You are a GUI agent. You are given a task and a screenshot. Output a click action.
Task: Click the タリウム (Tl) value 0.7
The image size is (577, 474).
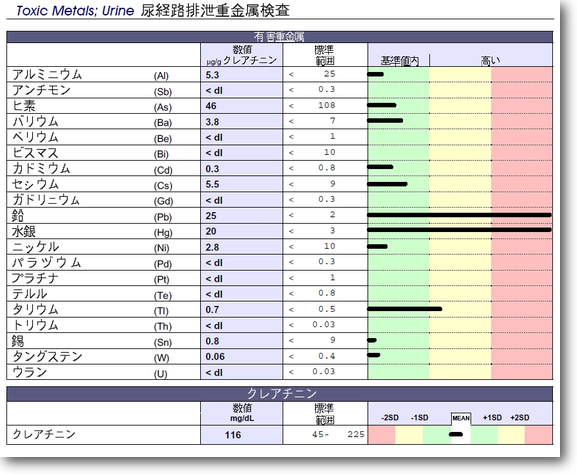click(212, 310)
